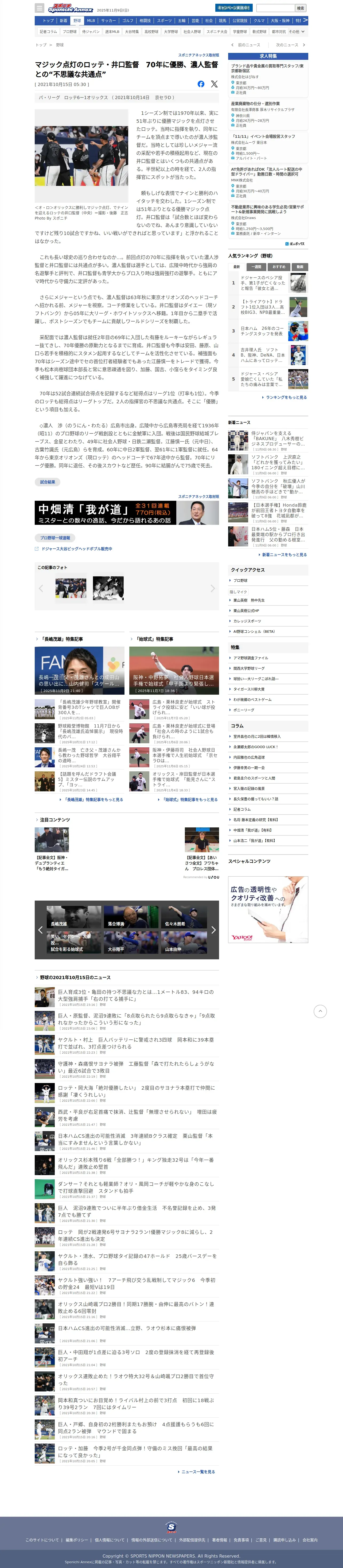Viewport: 343px width, 1568px height.
Task: Show previous photo in article gallery
Action: pos(41,589)
